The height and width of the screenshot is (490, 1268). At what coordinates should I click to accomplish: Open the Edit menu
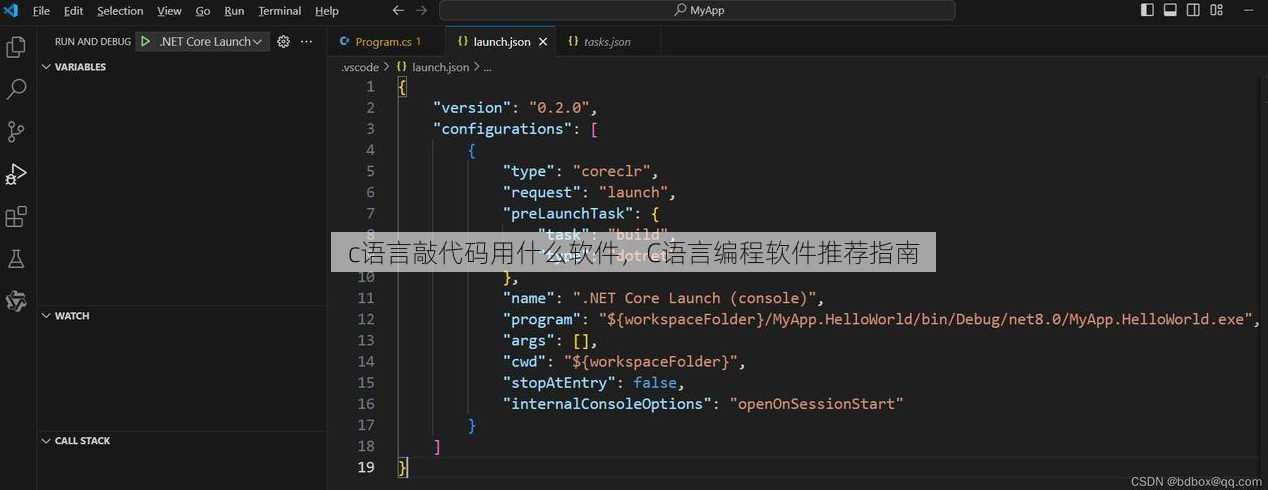73,11
